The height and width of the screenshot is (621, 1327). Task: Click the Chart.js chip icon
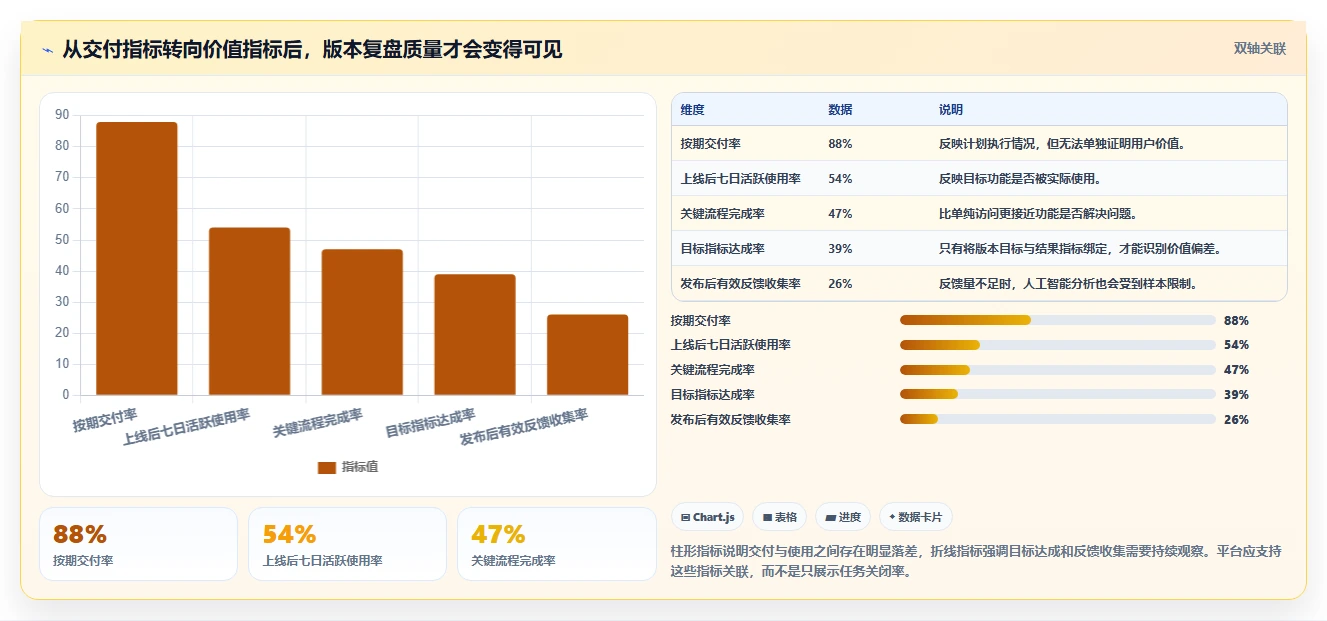pos(685,517)
